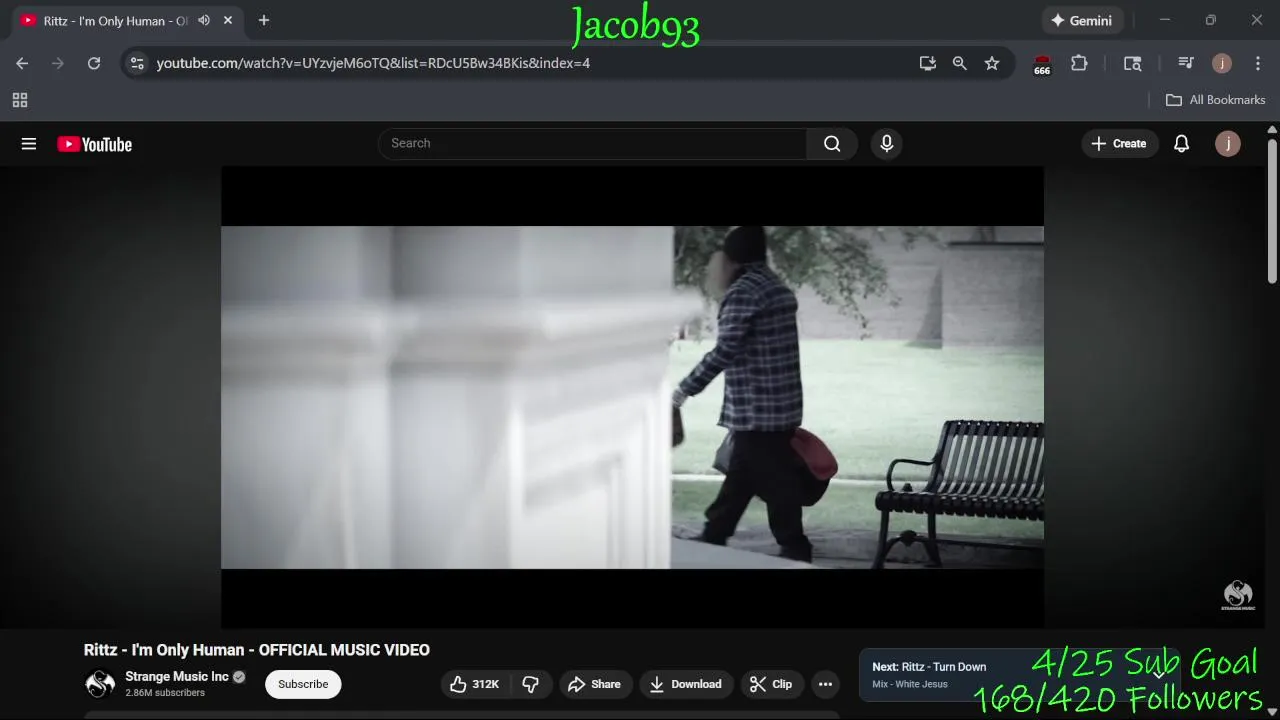Screen dimensions: 1280x720
Task: Open a new browser tab
Action: pos(264,20)
